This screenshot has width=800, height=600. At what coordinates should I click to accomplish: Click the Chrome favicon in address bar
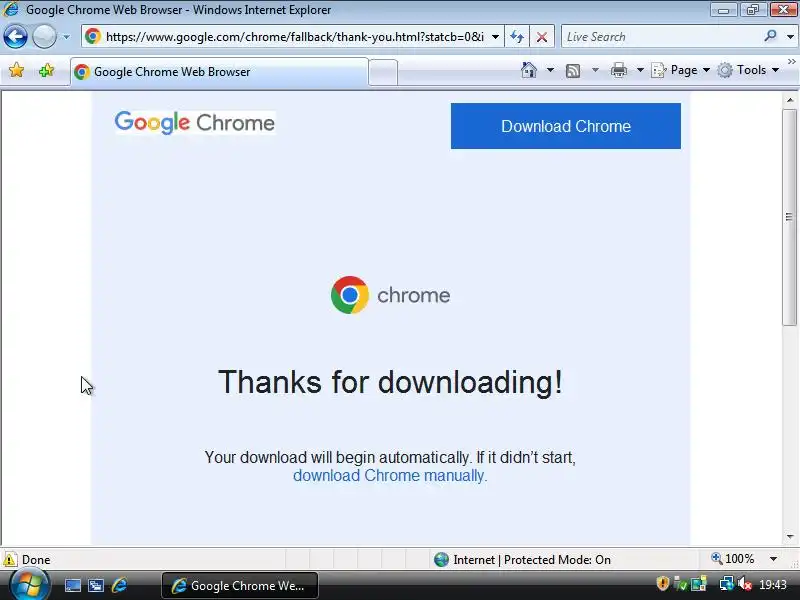coord(93,36)
